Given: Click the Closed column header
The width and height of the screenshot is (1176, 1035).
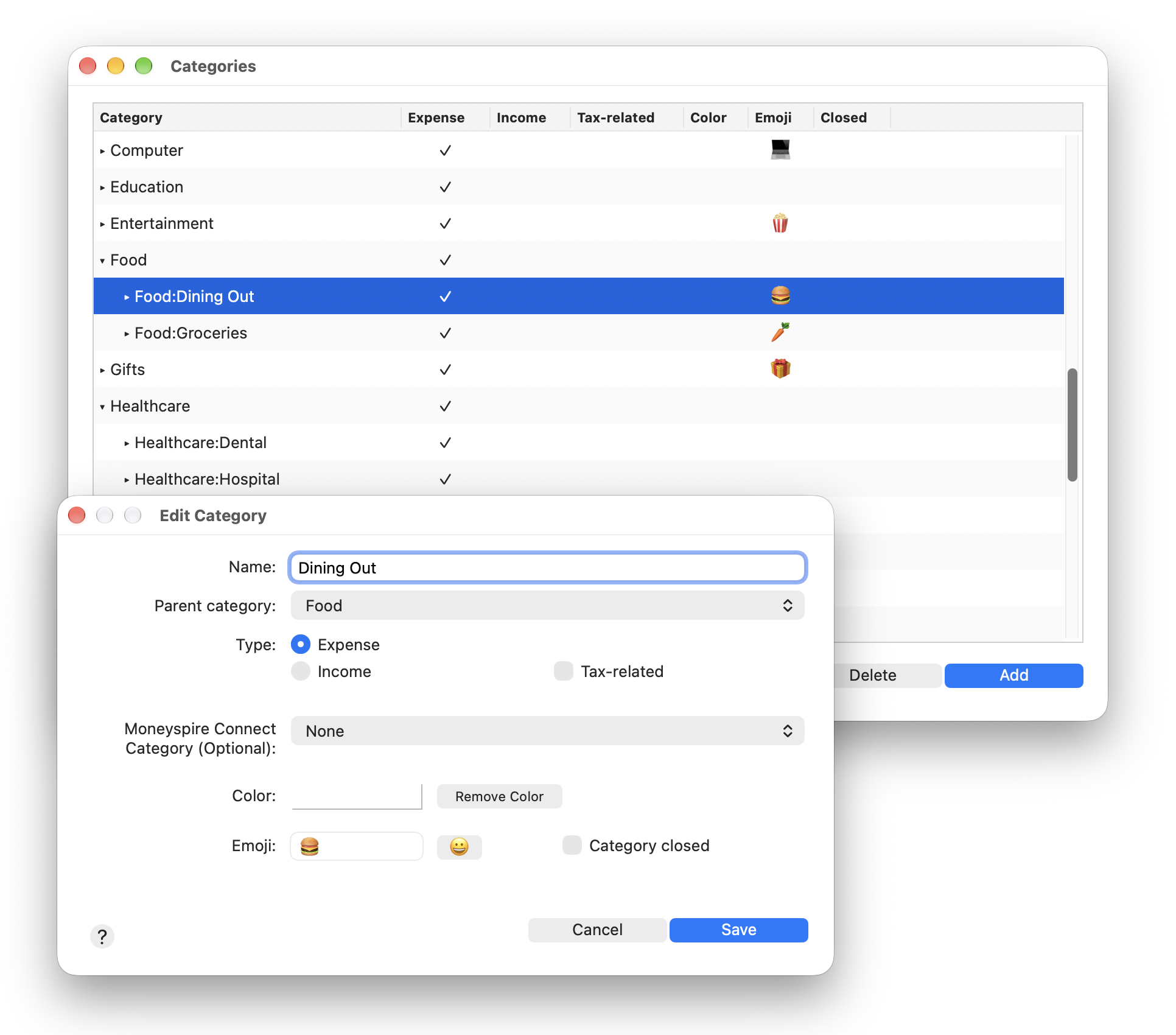Looking at the screenshot, I should [x=852, y=118].
